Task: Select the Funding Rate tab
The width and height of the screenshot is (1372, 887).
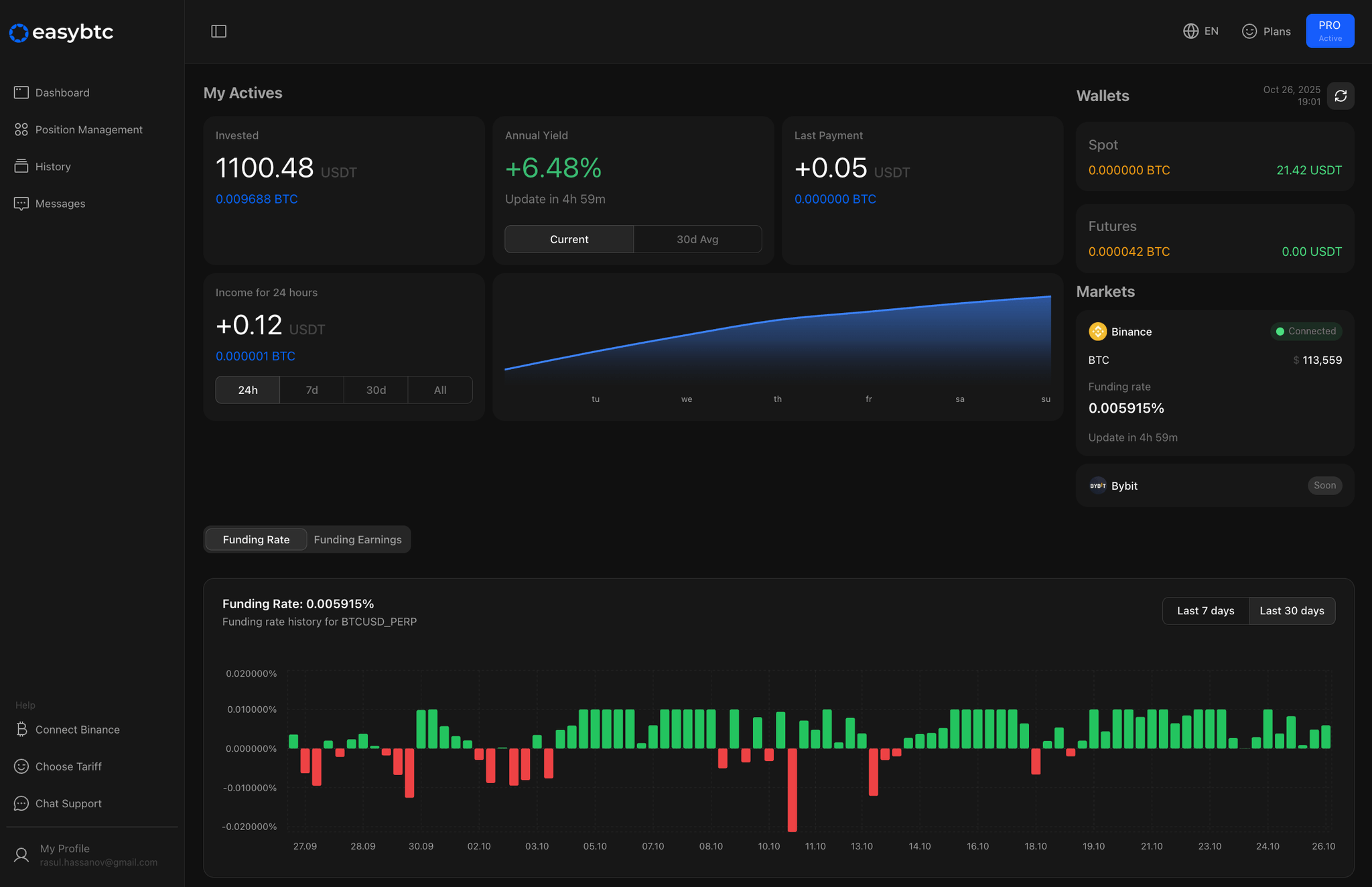Action: (x=255, y=539)
